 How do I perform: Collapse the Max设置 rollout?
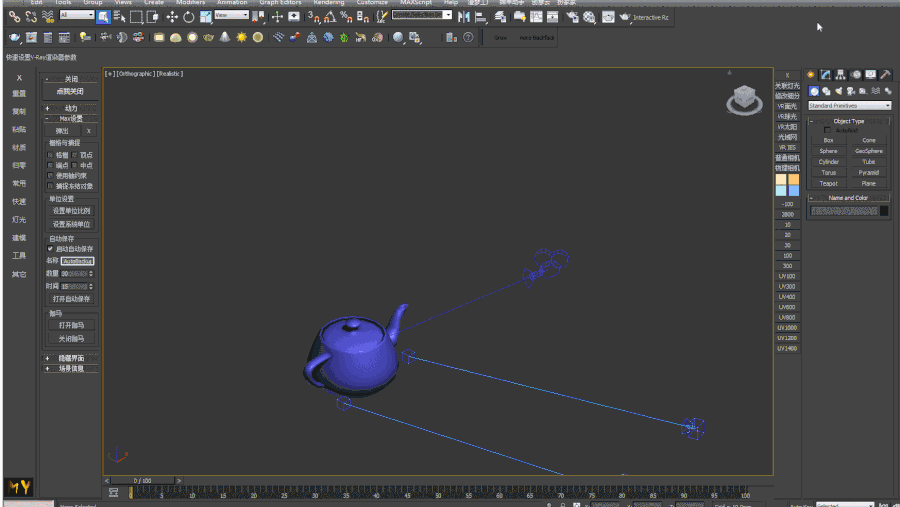coord(71,118)
